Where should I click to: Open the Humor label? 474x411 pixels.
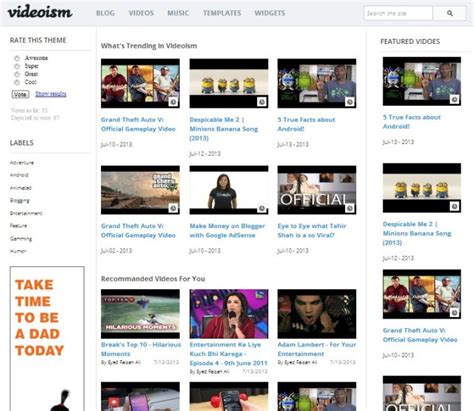pos(18,251)
